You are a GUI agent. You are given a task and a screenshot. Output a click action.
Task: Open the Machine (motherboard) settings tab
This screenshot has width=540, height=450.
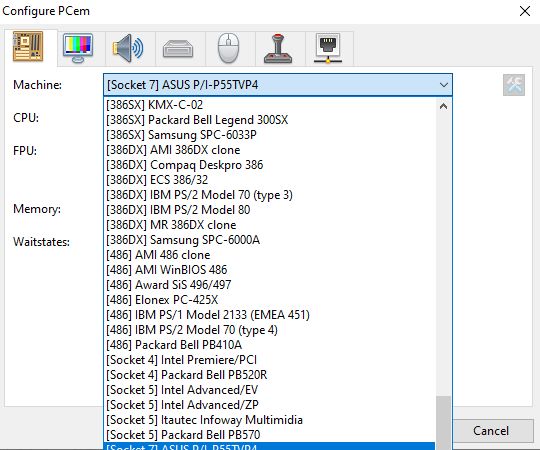pyautogui.click(x=28, y=46)
